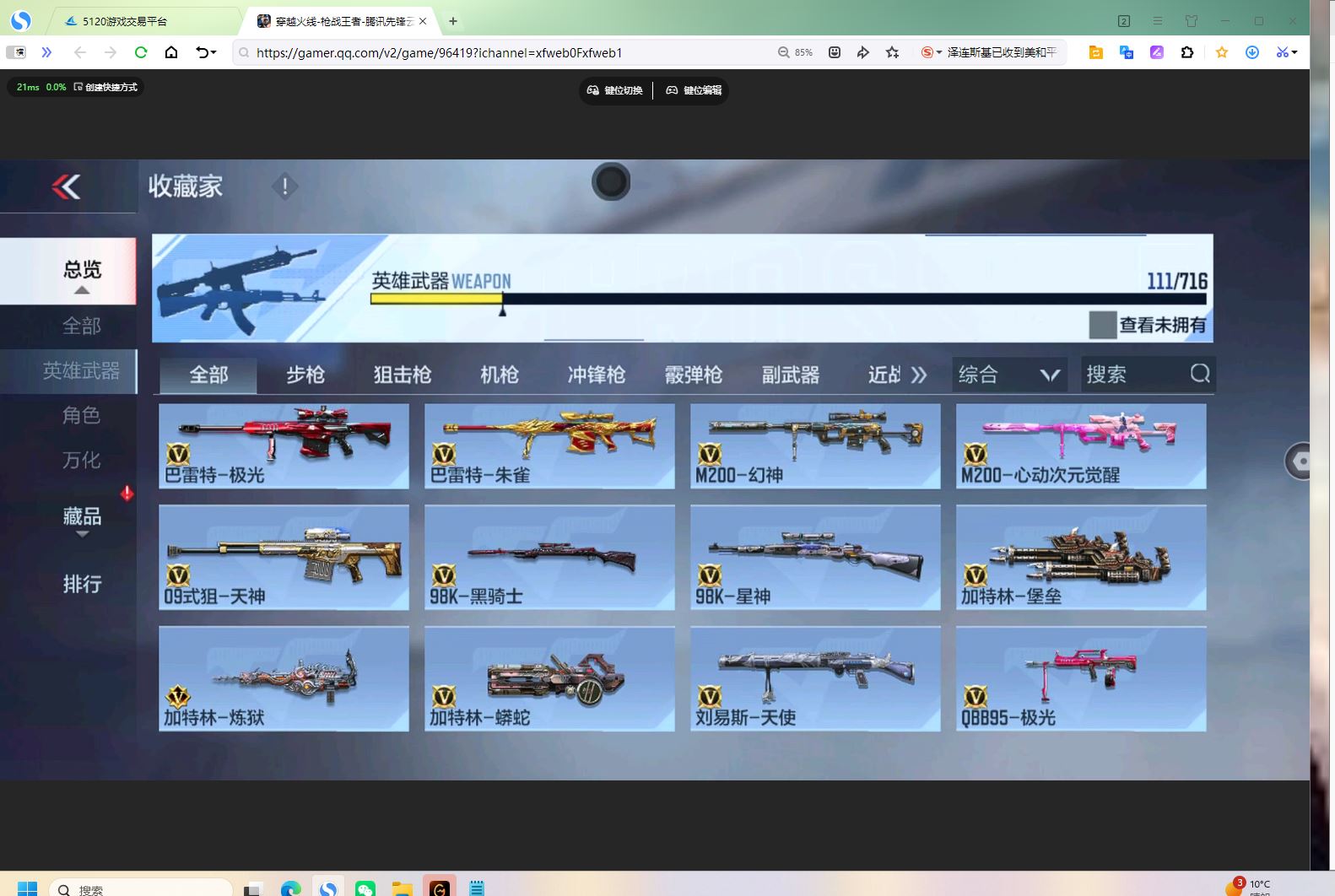Screen dimensions: 1335x896
Task: Click the browser forward arrow
Action: point(111,52)
